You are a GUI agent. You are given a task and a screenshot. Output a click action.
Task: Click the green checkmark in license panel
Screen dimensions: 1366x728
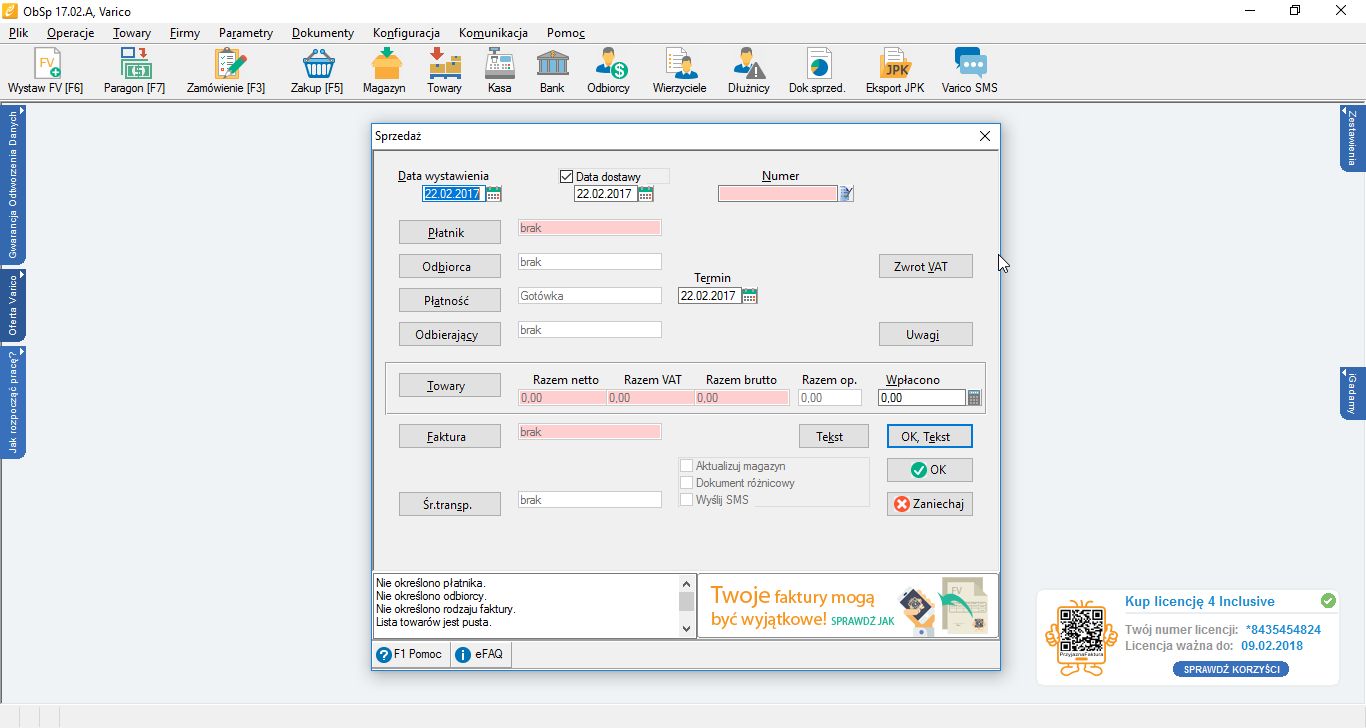(x=1328, y=601)
